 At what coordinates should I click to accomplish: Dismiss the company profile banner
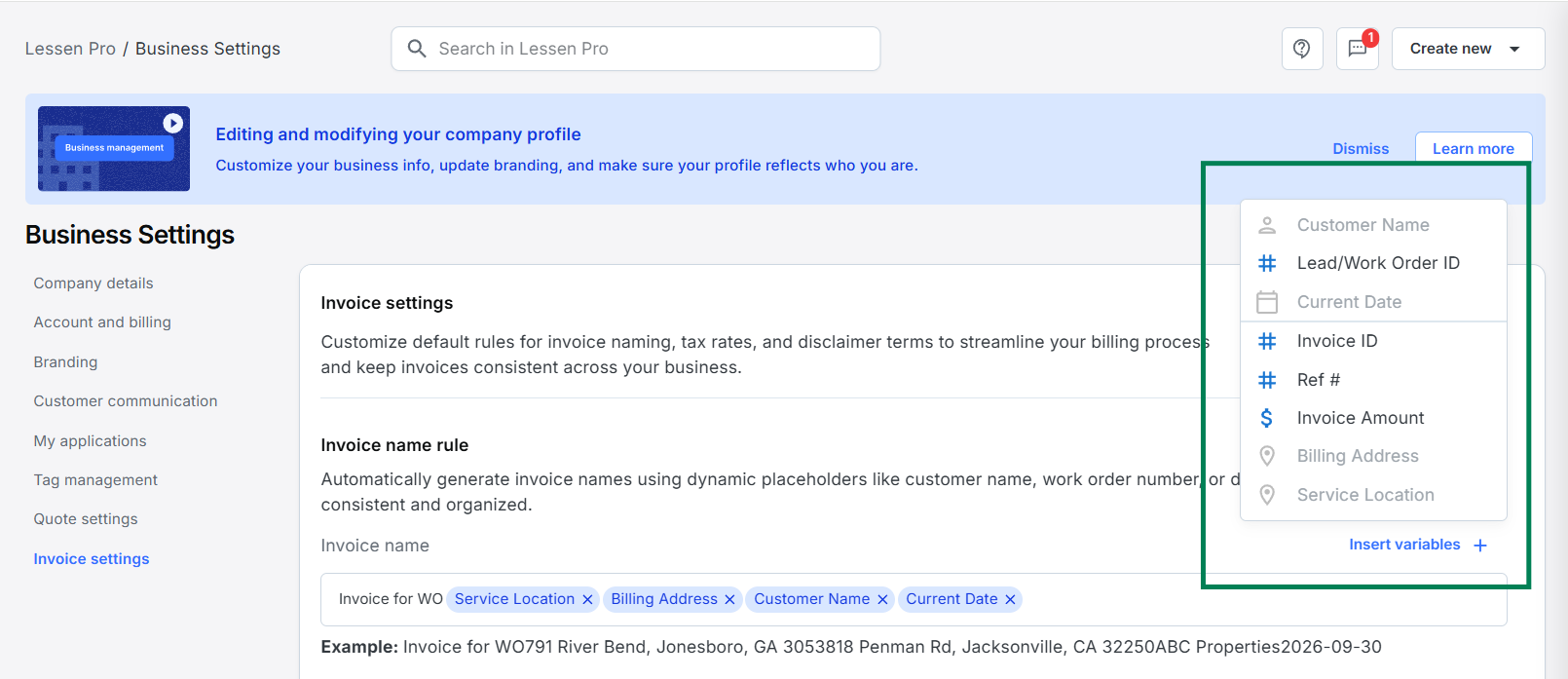(1361, 149)
